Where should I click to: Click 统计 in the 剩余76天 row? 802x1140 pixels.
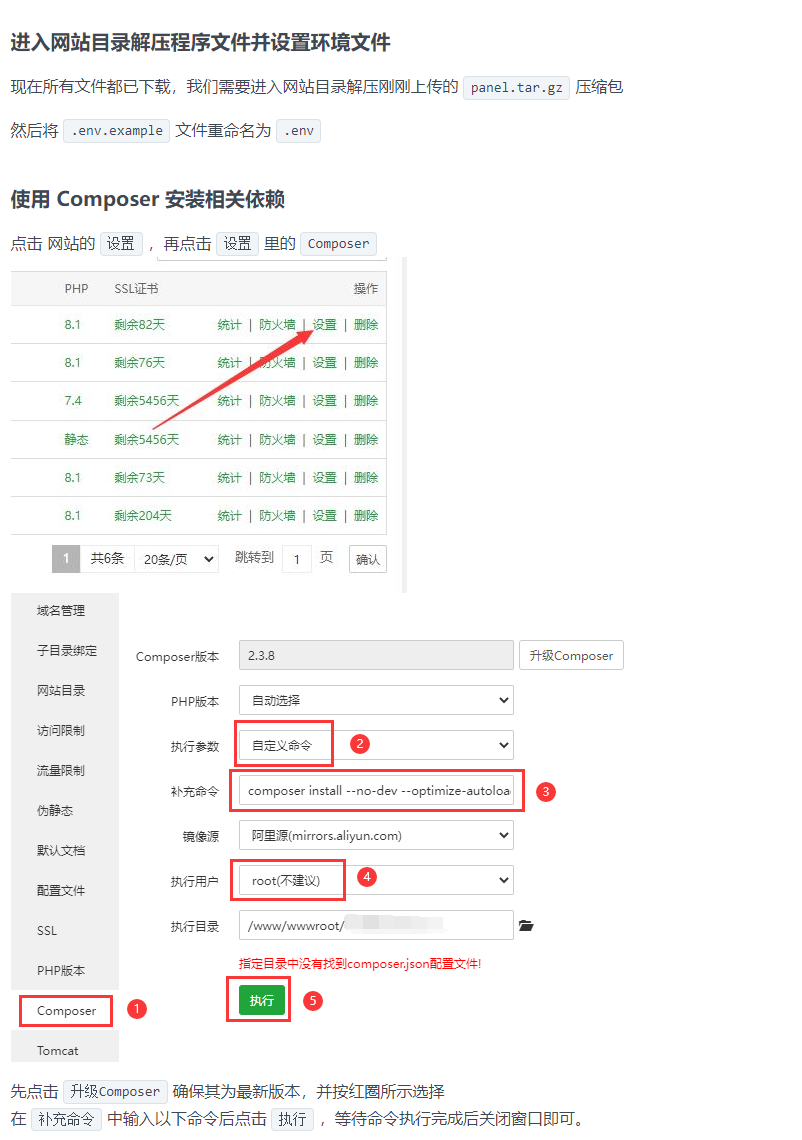229,362
